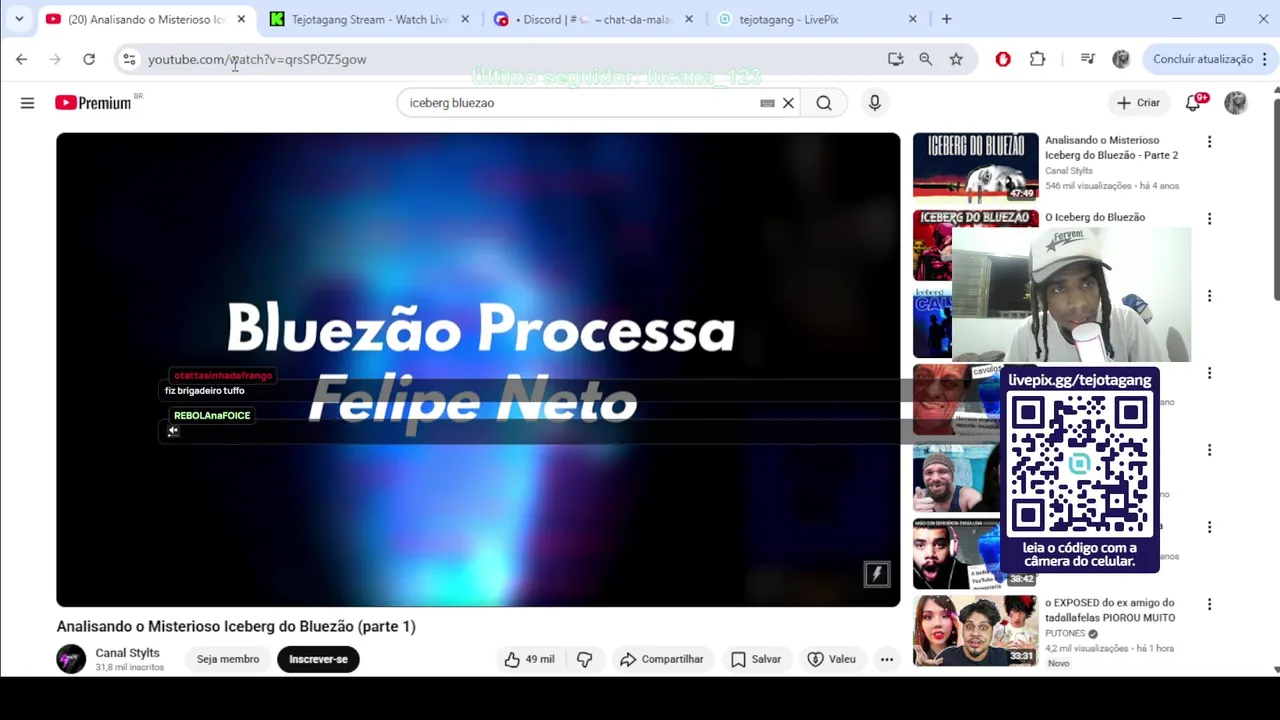Switch to the tejotagang LivePix tab

click(x=818, y=19)
